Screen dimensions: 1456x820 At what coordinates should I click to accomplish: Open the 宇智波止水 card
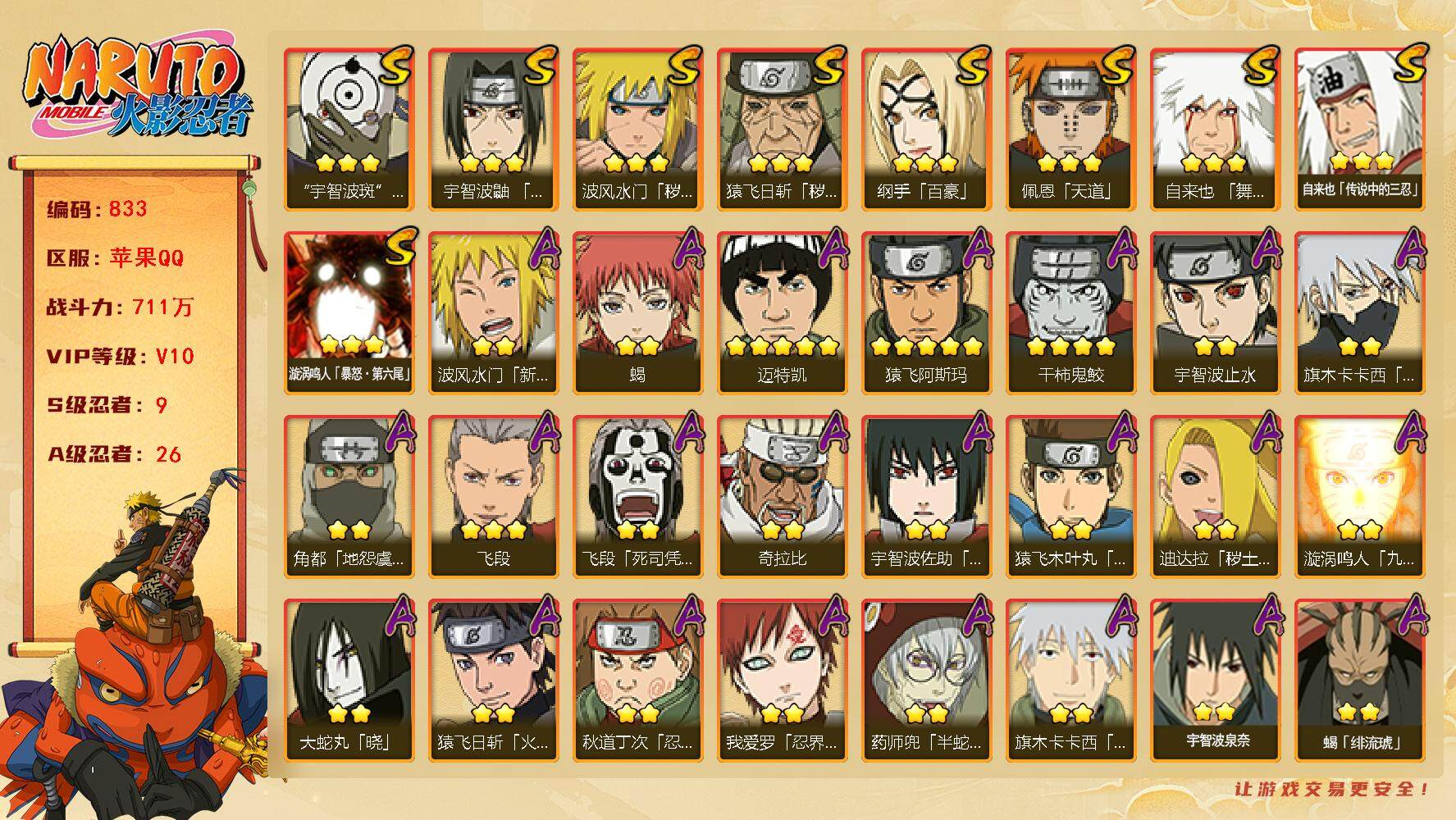point(1215,313)
